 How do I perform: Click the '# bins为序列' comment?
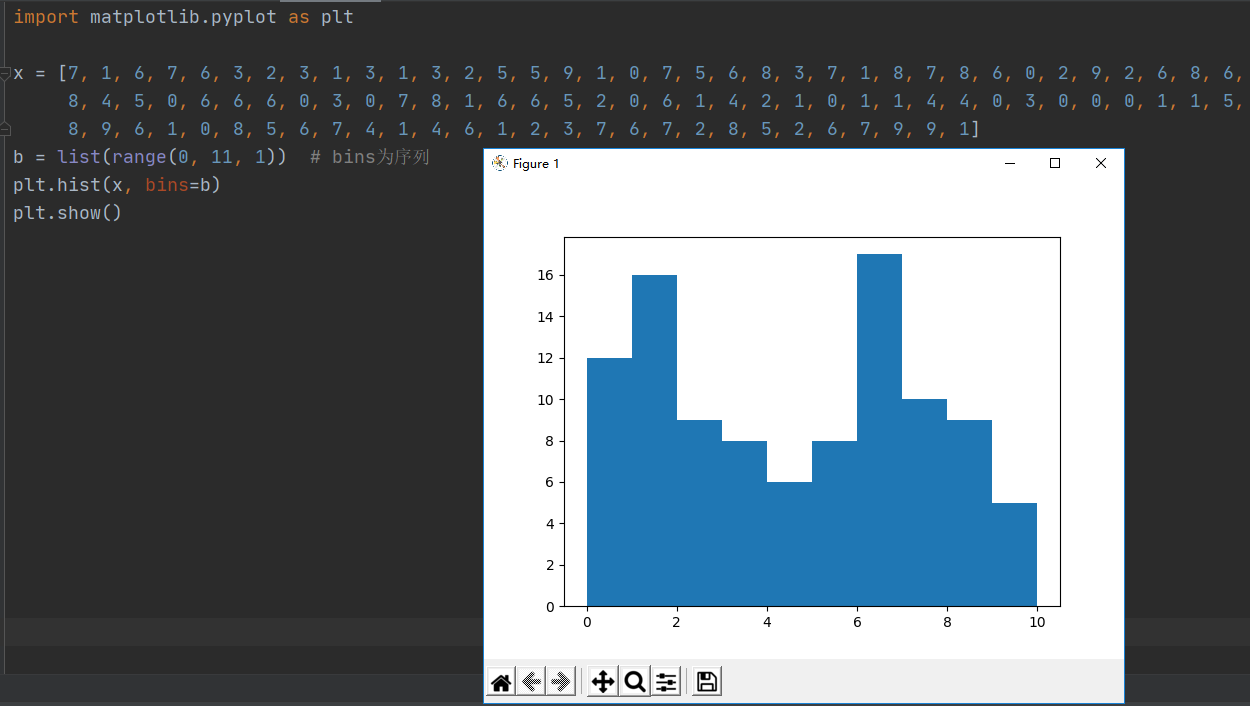point(369,157)
